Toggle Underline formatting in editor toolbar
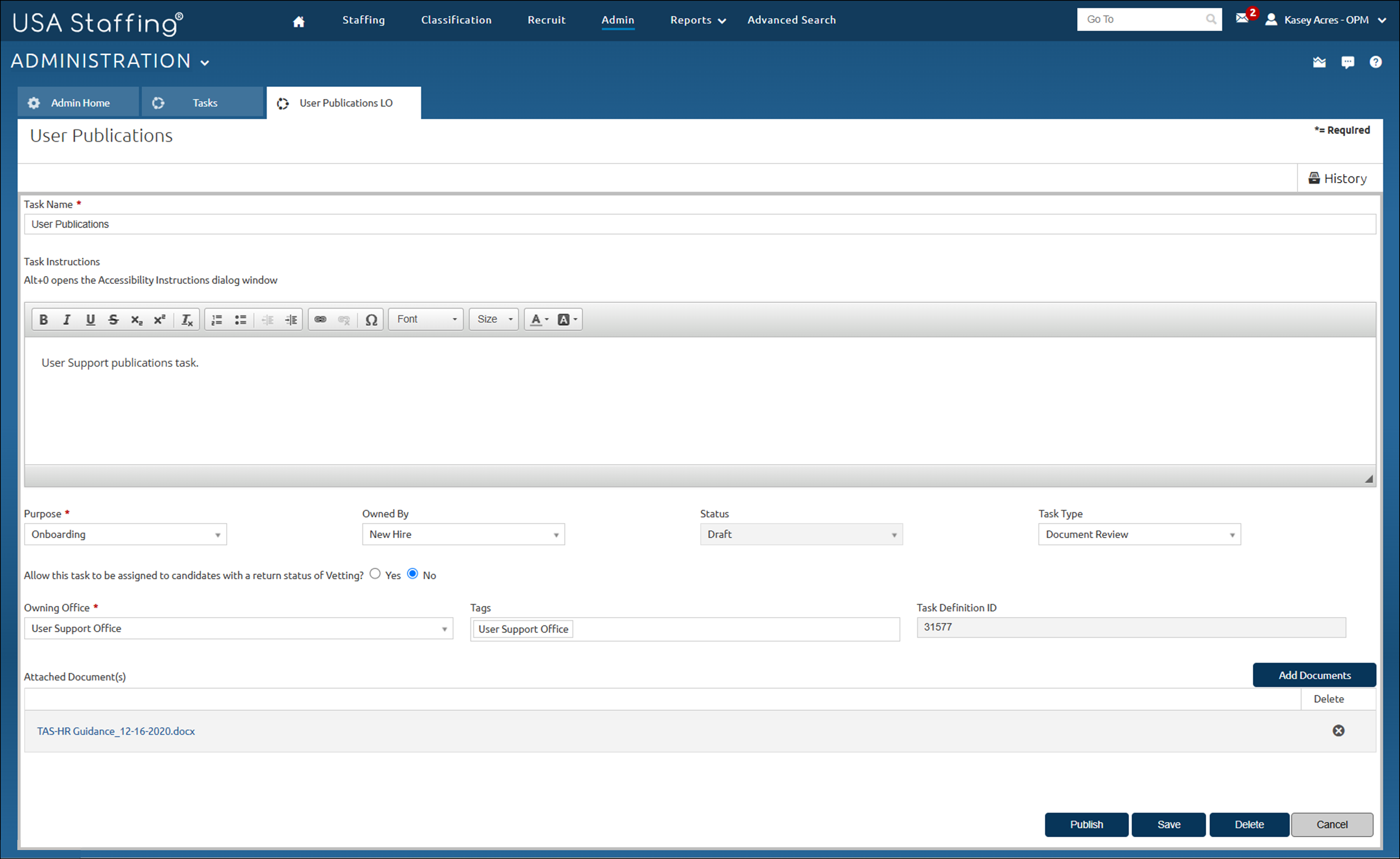Viewport: 1400px width, 859px height. [x=90, y=319]
